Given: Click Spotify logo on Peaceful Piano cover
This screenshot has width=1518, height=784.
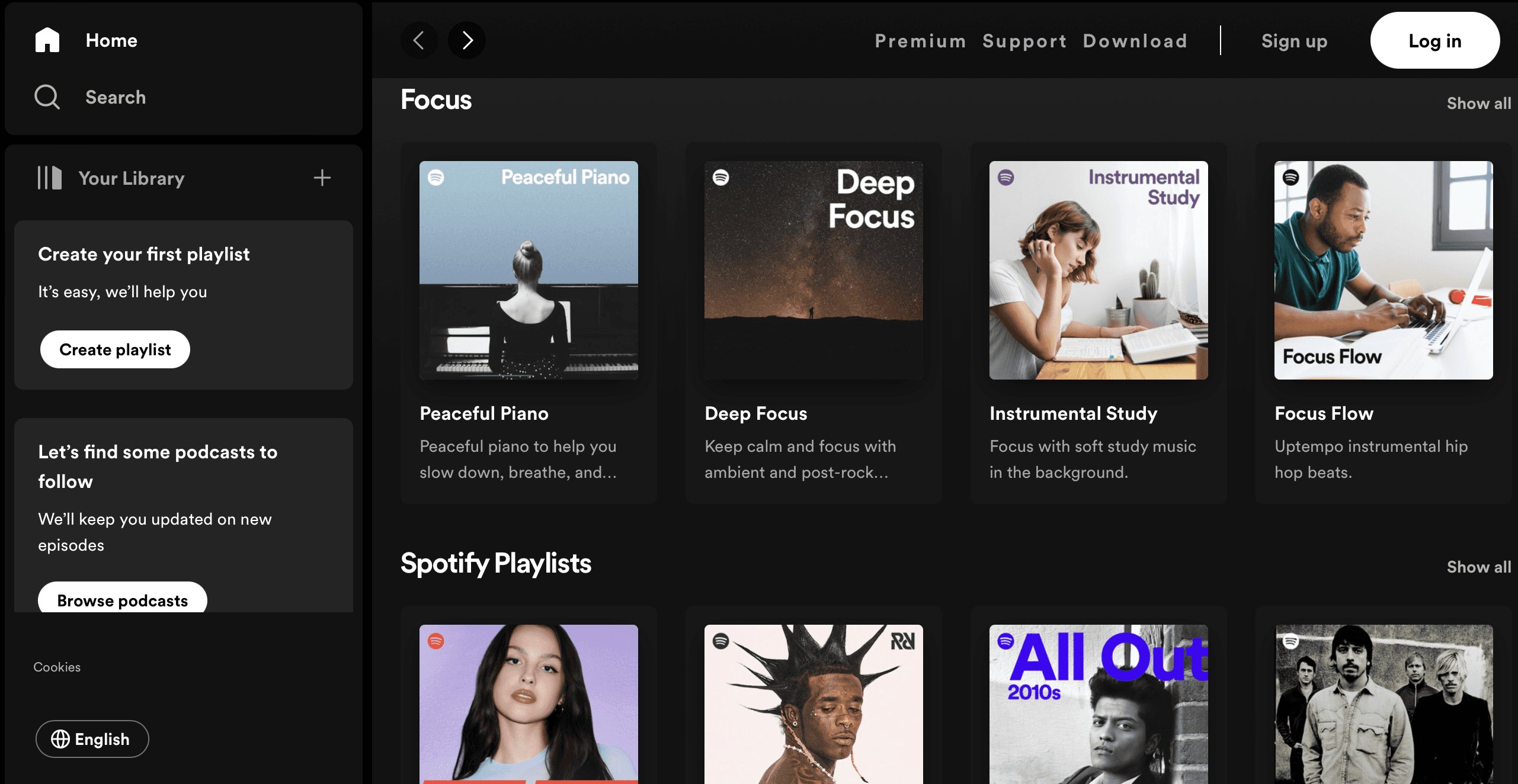Looking at the screenshot, I should [x=436, y=177].
